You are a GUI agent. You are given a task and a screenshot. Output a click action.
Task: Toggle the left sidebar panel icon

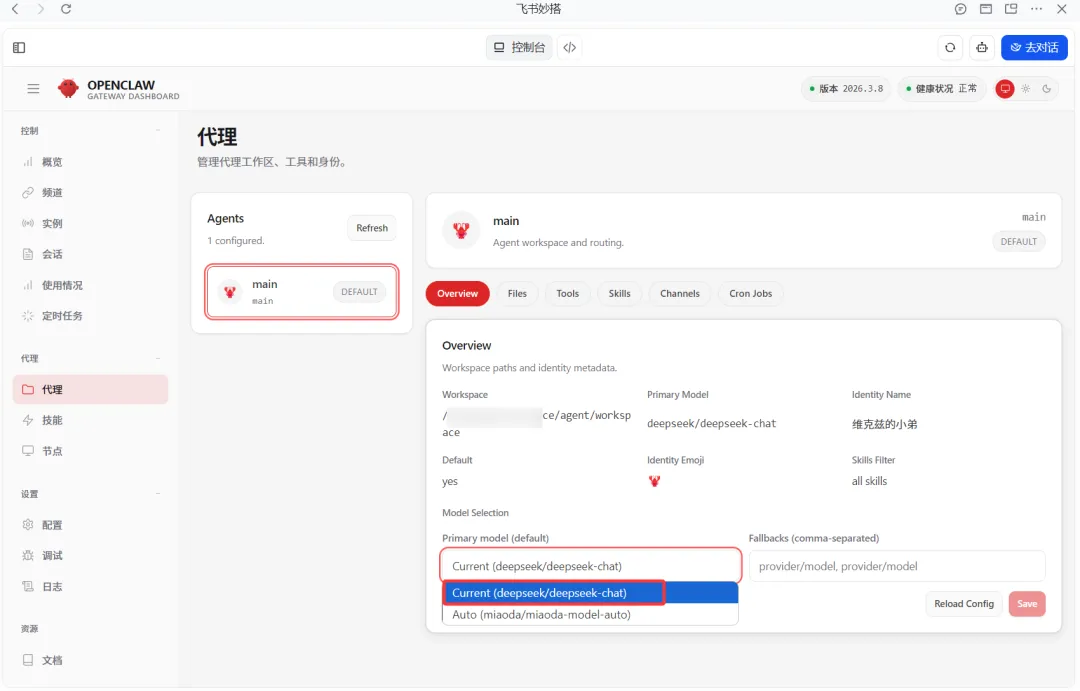tap(19, 48)
